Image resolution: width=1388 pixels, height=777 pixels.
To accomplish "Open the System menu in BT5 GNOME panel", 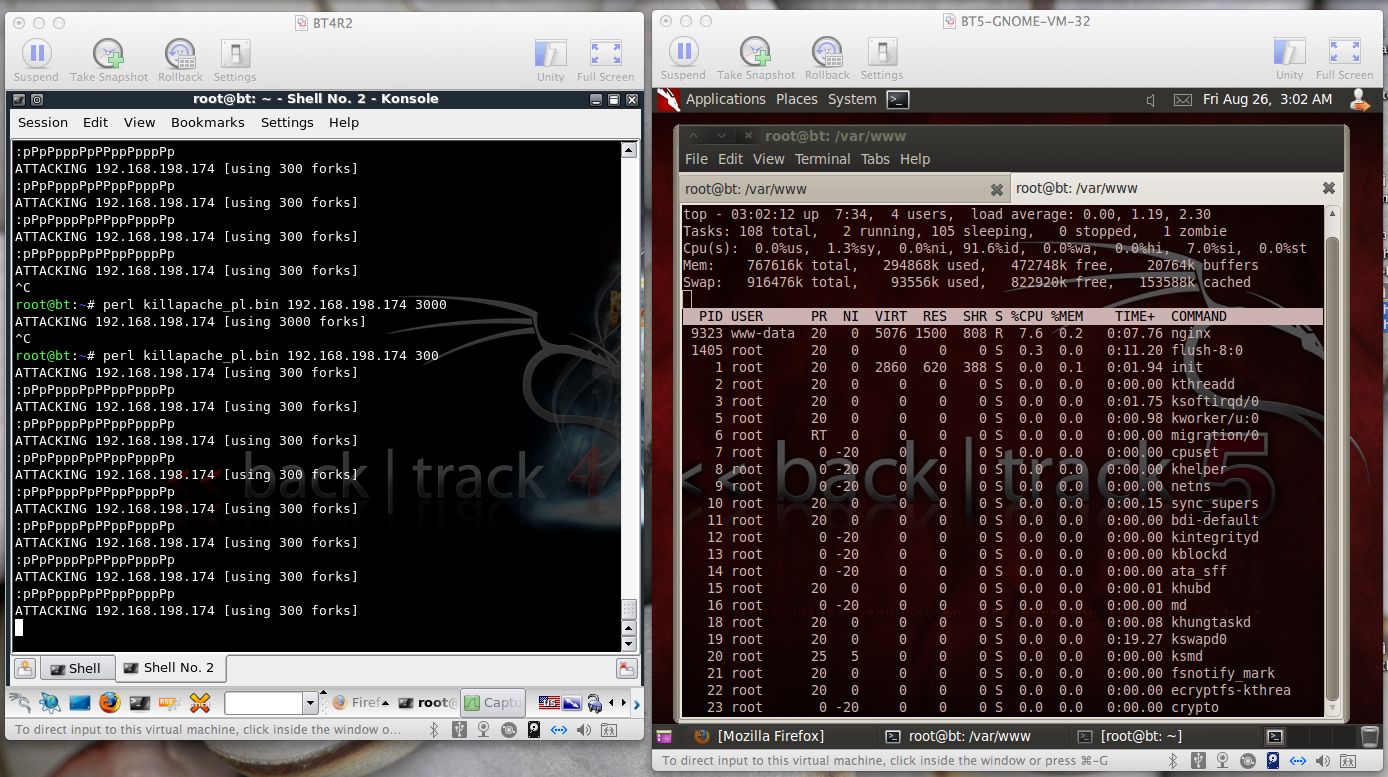I will click(x=852, y=99).
